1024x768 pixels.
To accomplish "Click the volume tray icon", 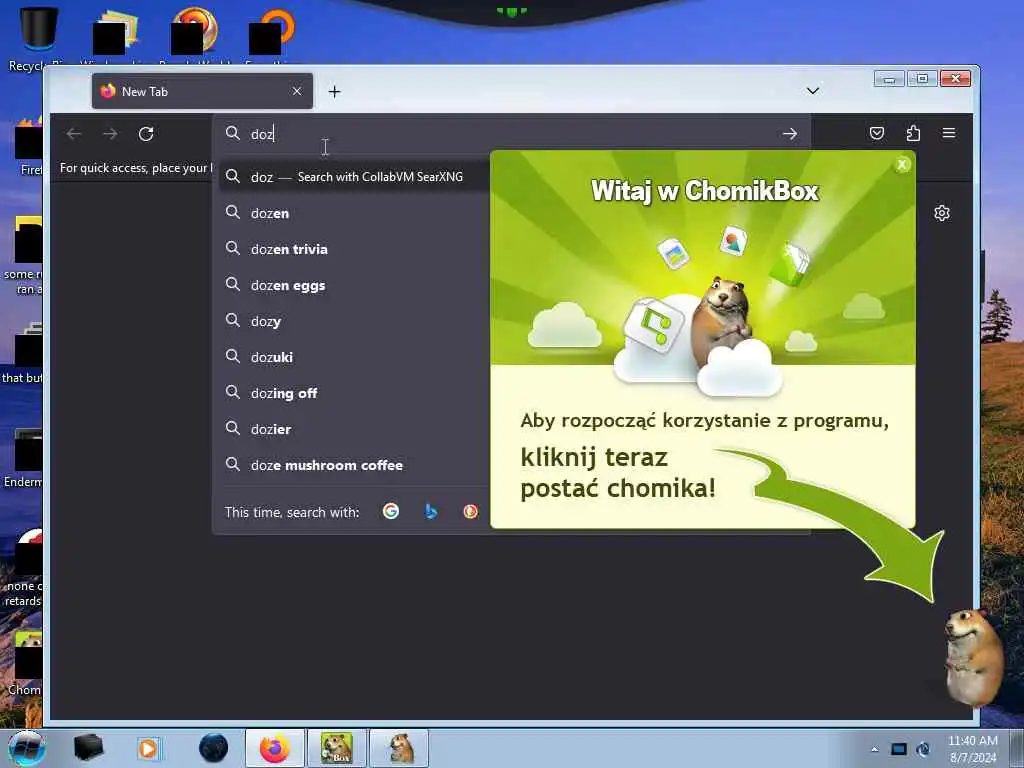I will point(923,749).
